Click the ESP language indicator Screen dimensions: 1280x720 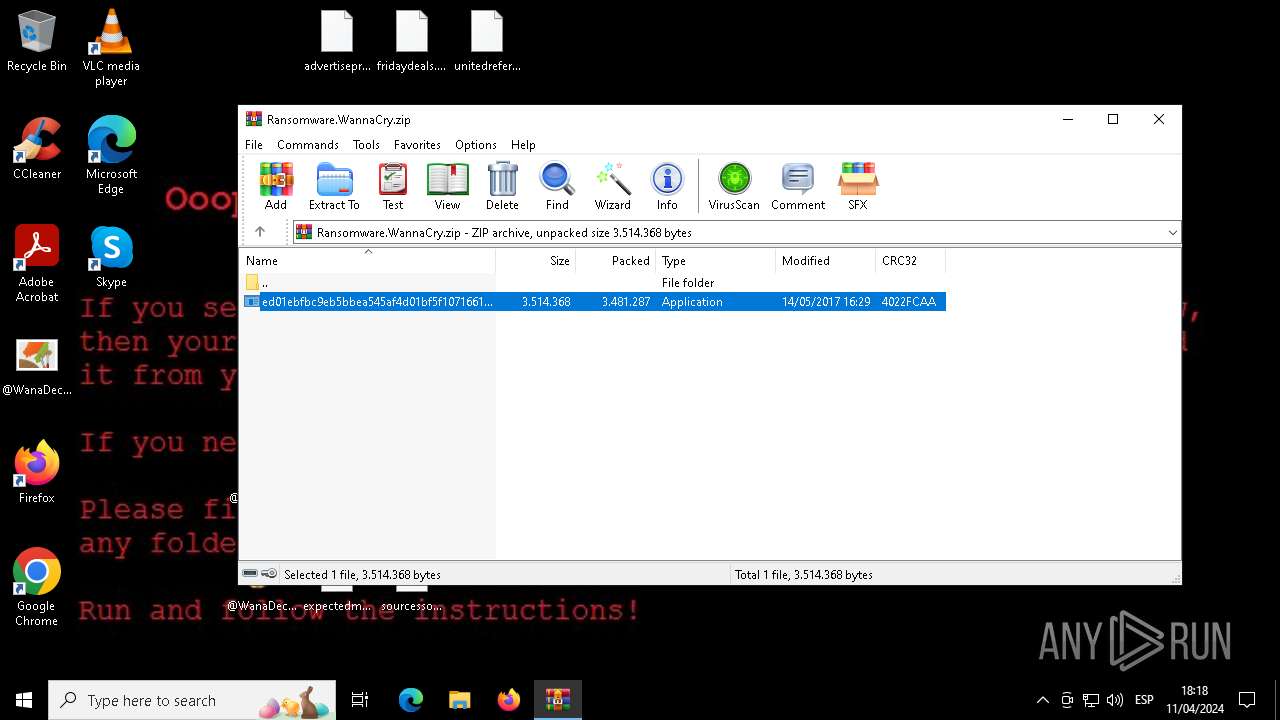pyautogui.click(x=1144, y=700)
